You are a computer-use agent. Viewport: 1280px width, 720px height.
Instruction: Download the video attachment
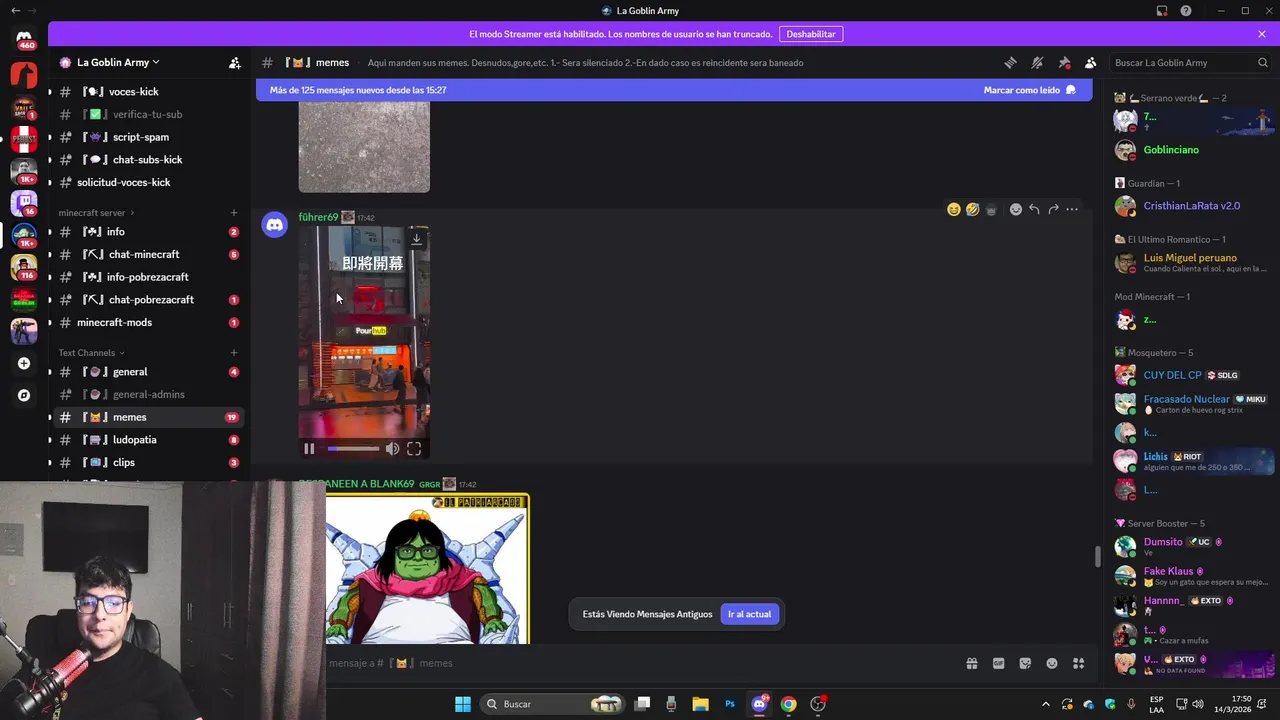[416, 239]
